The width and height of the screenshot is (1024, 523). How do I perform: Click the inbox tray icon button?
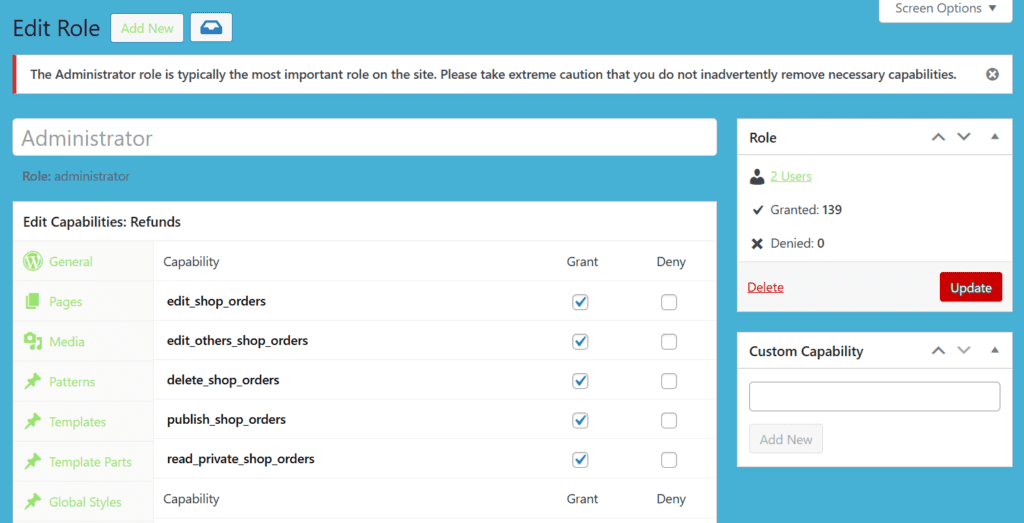coord(211,28)
